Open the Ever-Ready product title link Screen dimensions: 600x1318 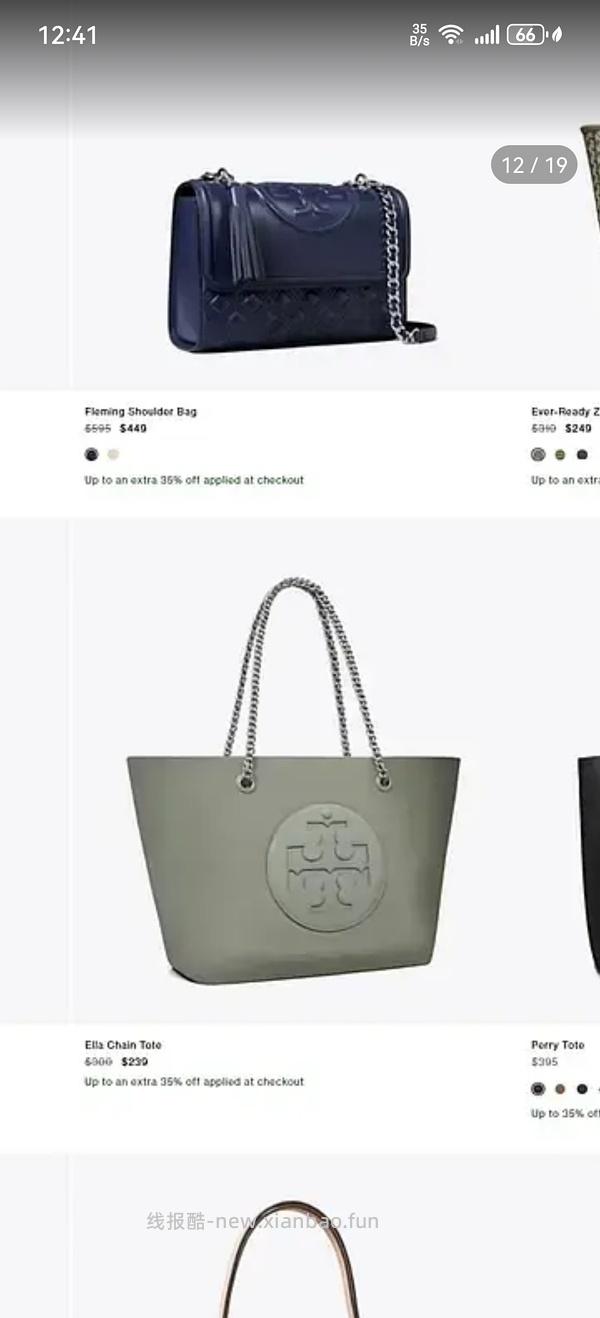pyautogui.click(x=565, y=411)
